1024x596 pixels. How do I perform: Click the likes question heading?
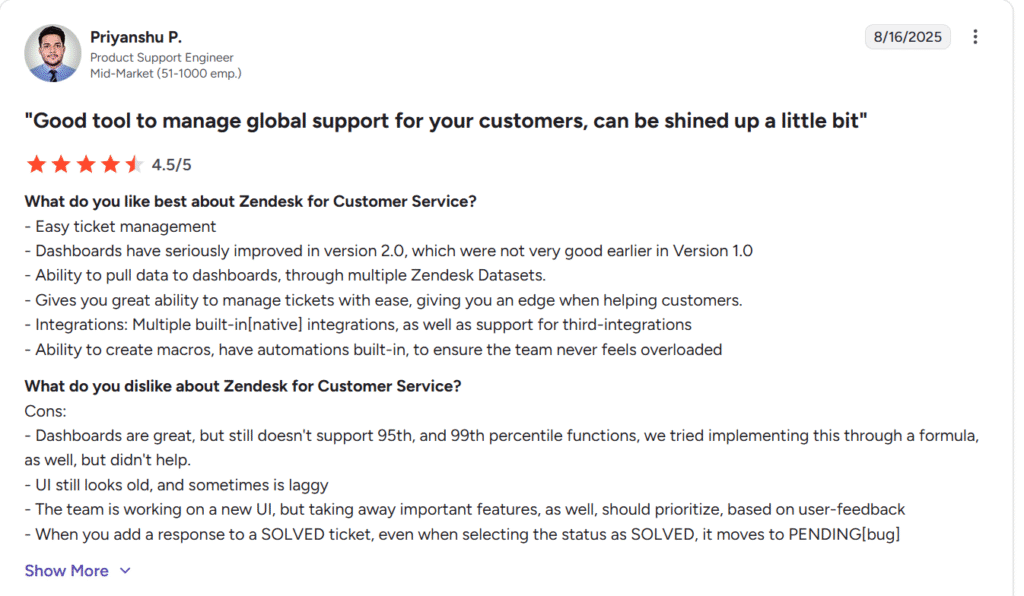point(251,200)
